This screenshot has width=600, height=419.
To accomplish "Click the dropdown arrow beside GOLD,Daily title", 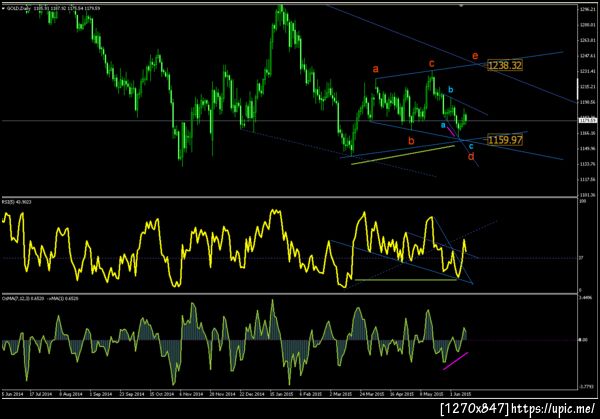I will coord(4,8).
